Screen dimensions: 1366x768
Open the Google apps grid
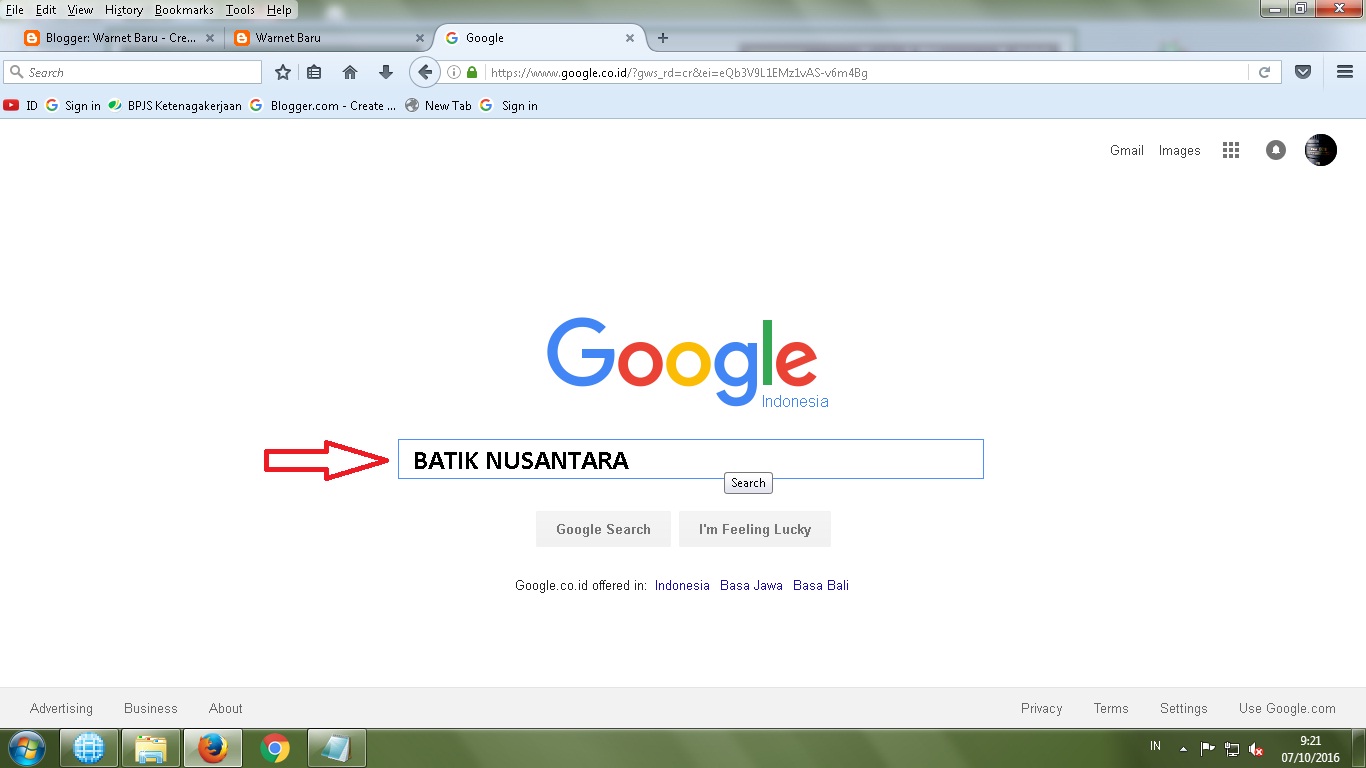tap(1231, 150)
